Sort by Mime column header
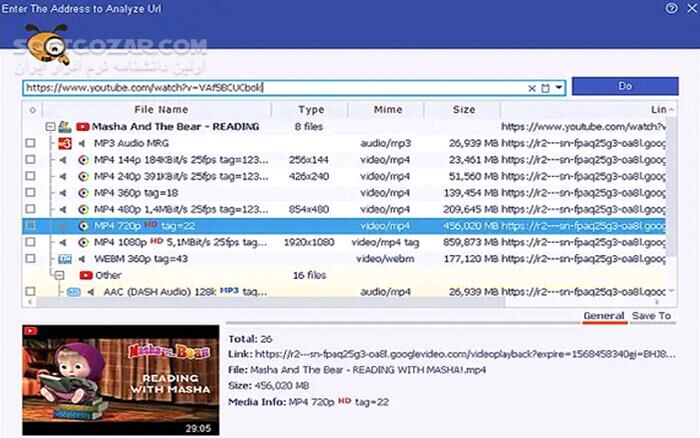700x438 pixels. pyautogui.click(x=388, y=110)
